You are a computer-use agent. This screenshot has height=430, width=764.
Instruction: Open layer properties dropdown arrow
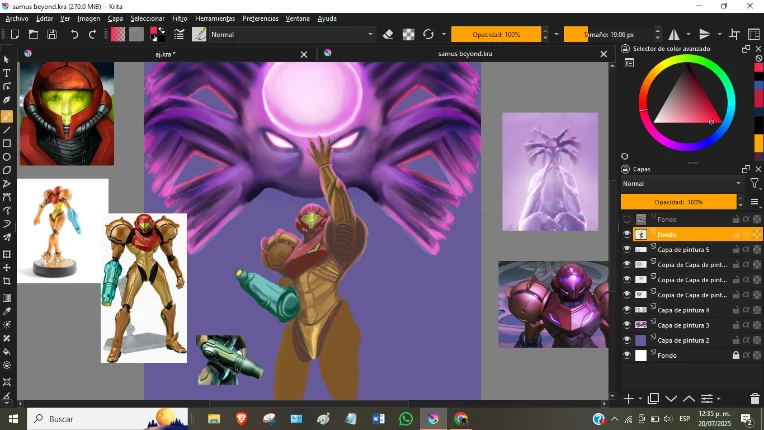pos(719,399)
